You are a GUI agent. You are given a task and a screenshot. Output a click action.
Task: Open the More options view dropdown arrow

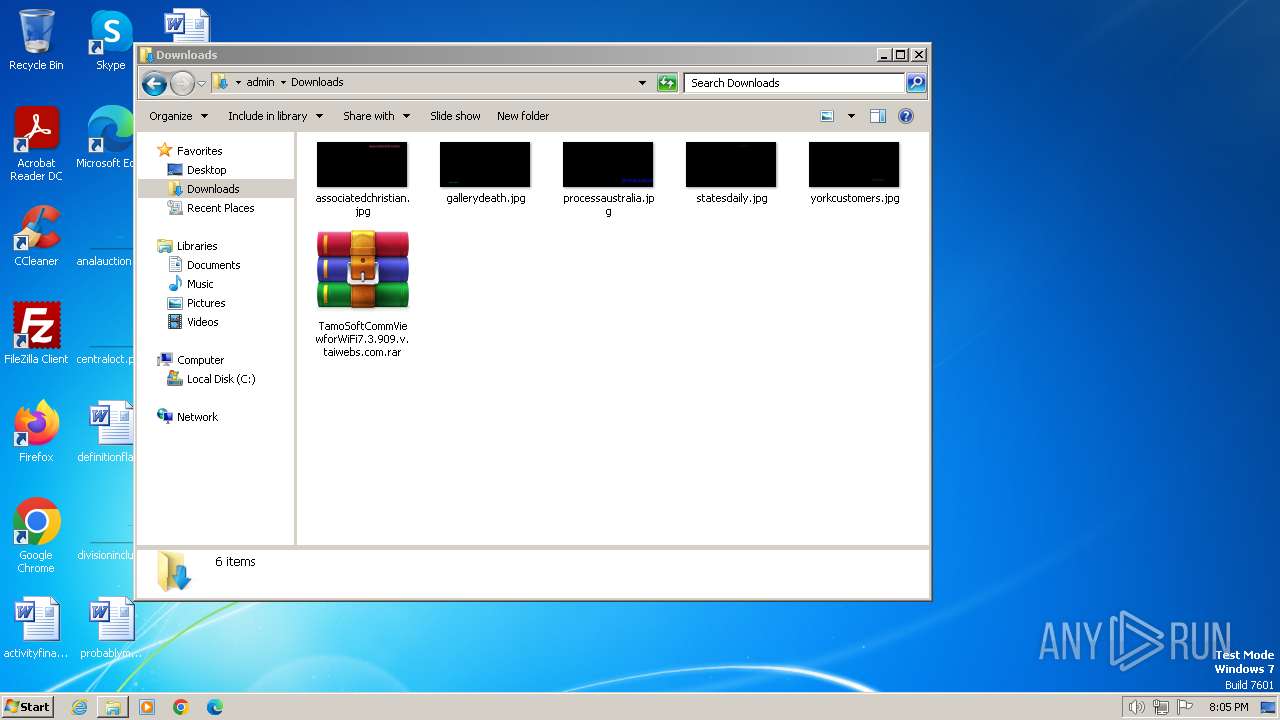[x=851, y=116]
